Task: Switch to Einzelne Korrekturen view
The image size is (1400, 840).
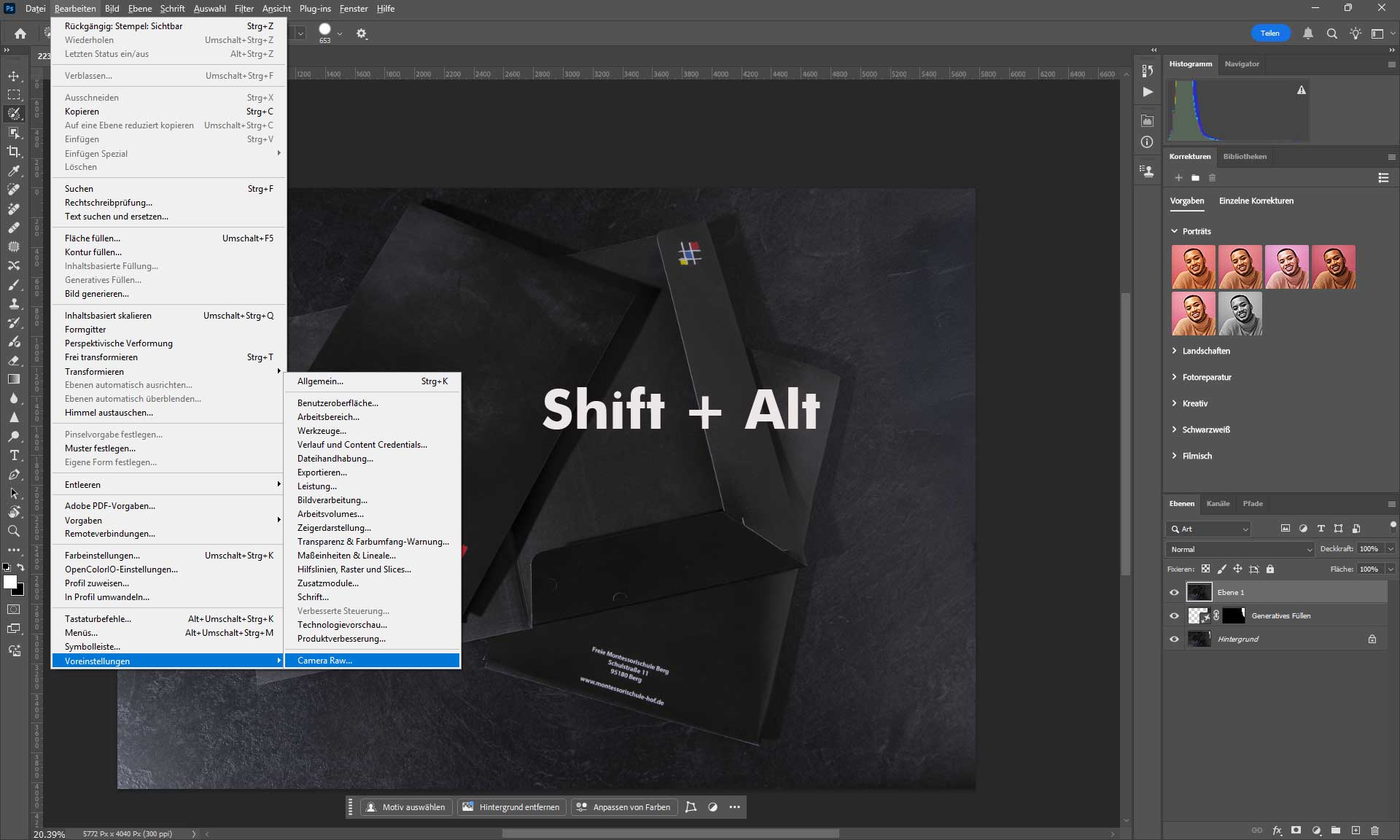Action: tap(1256, 201)
